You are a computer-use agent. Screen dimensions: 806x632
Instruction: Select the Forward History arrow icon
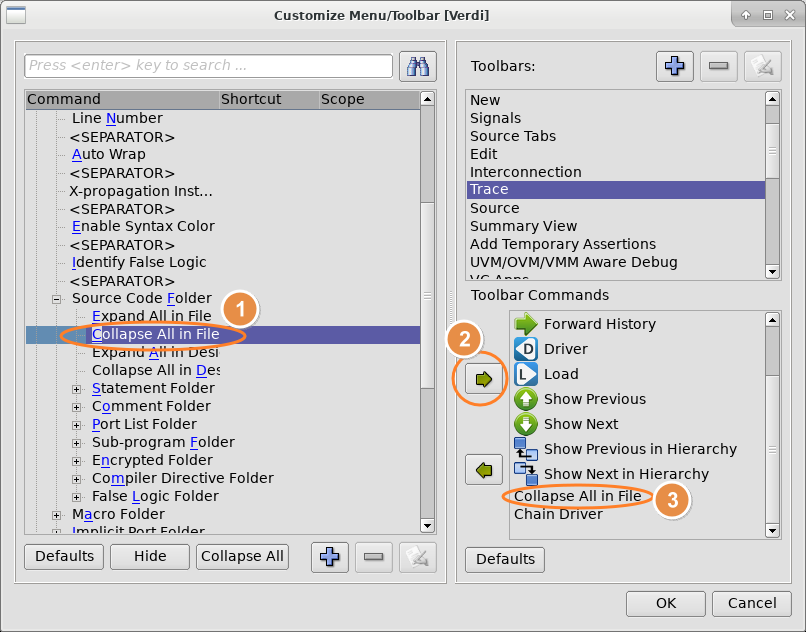click(x=526, y=324)
